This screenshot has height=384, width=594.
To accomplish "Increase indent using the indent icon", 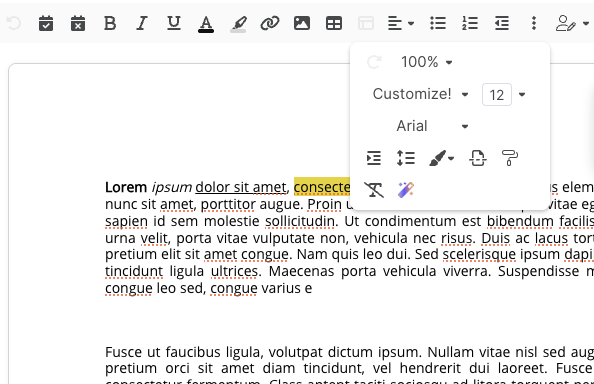I will [x=374, y=158].
